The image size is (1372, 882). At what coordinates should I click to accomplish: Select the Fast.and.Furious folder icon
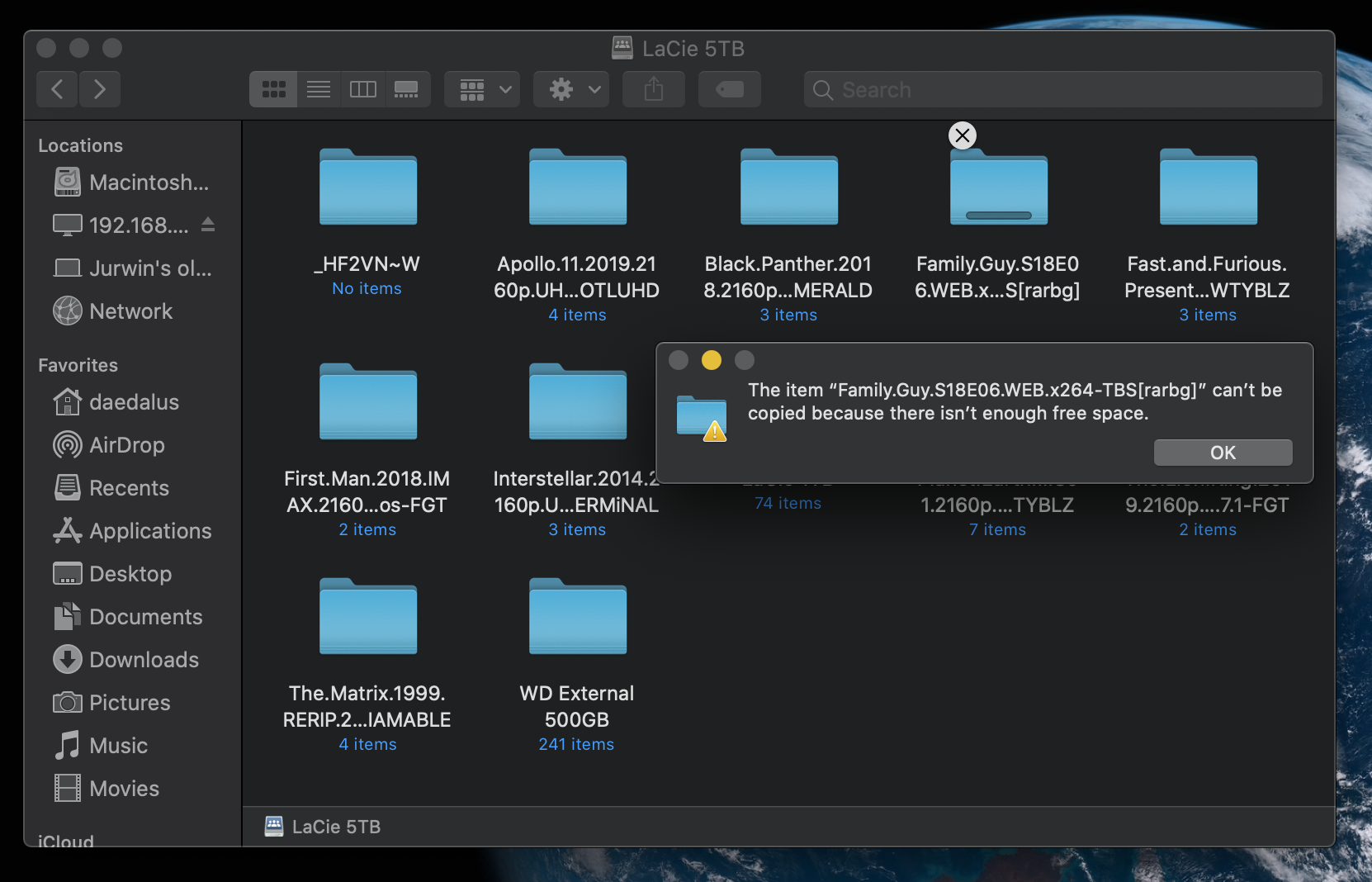coord(1209,187)
